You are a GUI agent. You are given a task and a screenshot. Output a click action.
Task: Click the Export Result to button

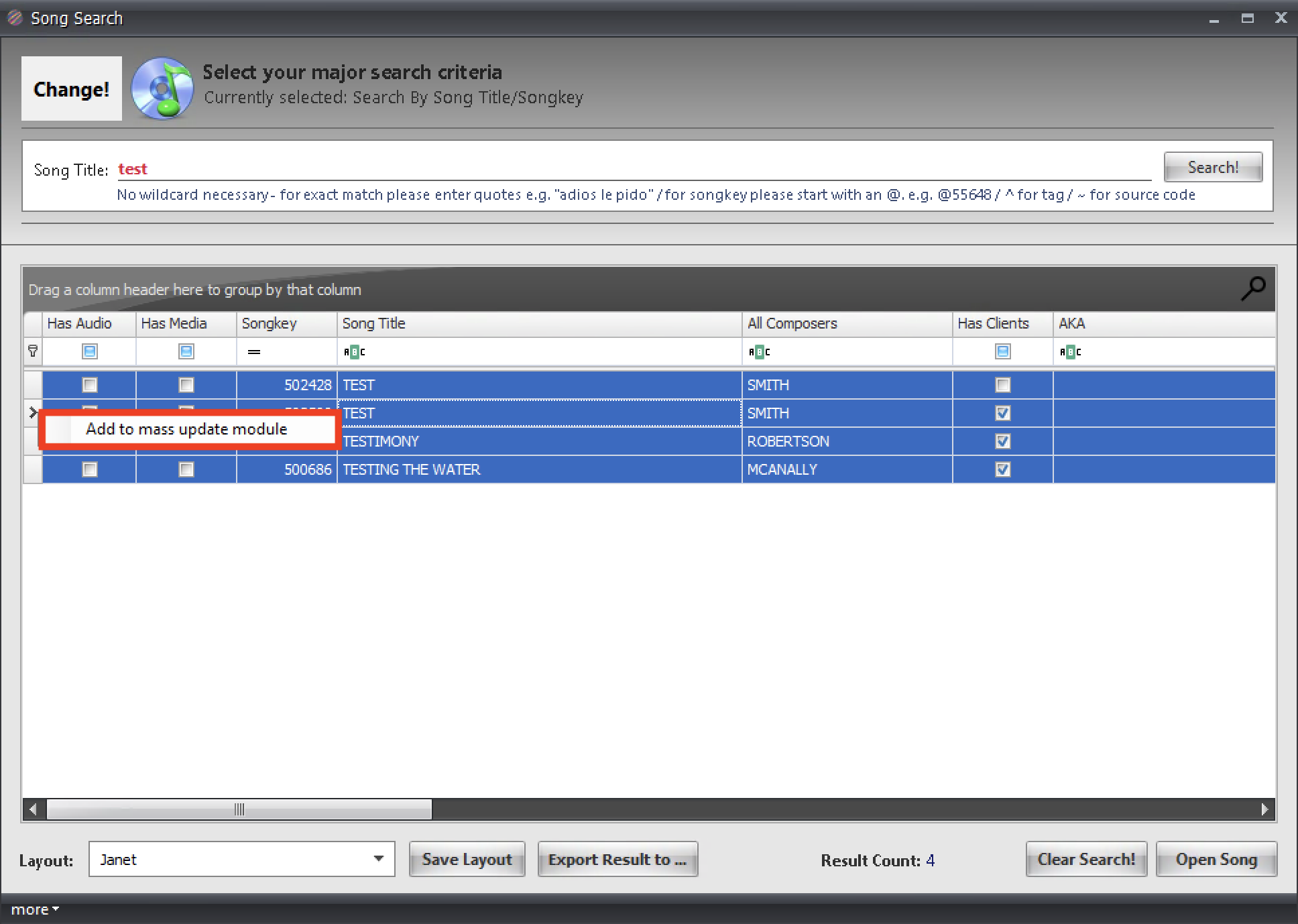pyautogui.click(x=617, y=859)
